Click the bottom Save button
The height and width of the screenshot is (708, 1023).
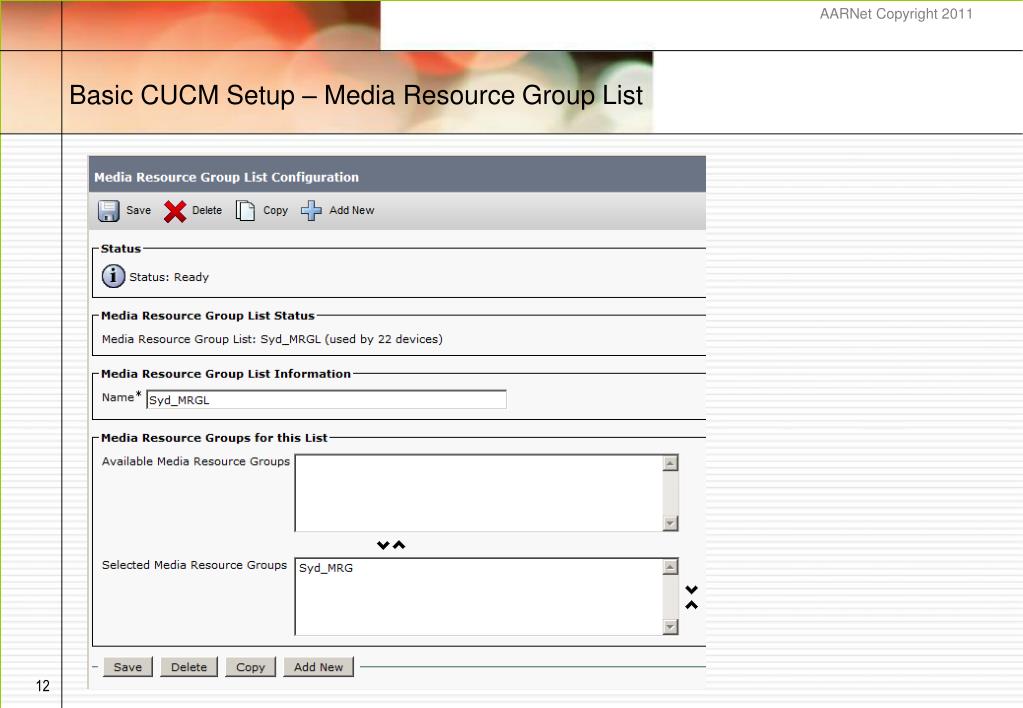[128, 667]
